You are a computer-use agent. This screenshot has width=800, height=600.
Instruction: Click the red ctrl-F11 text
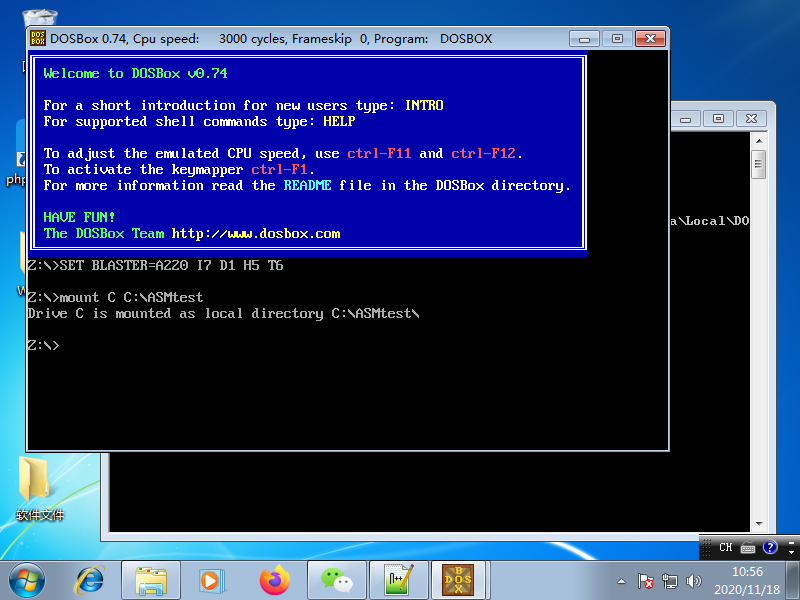pyautogui.click(x=379, y=154)
